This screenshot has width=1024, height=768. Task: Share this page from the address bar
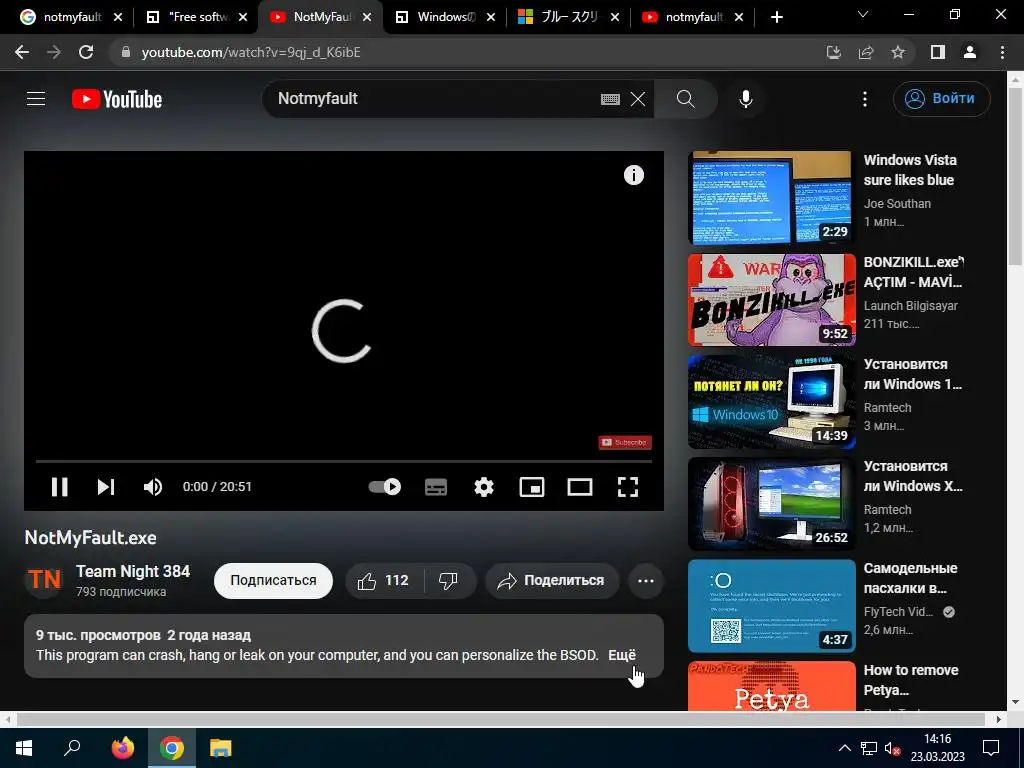[x=866, y=52]
